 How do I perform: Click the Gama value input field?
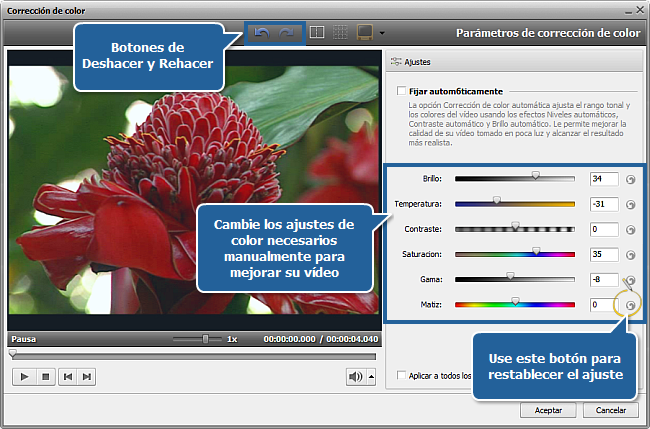tap(602, 279)
